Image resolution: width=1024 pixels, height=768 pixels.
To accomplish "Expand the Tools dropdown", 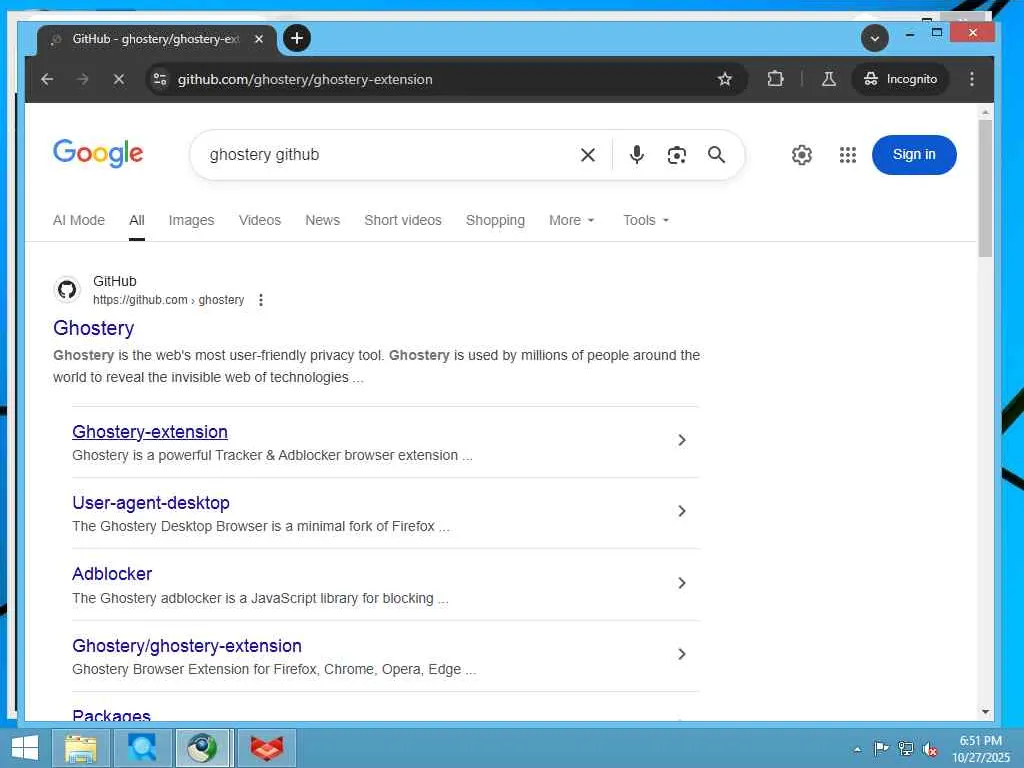I will tap(646, 220).
